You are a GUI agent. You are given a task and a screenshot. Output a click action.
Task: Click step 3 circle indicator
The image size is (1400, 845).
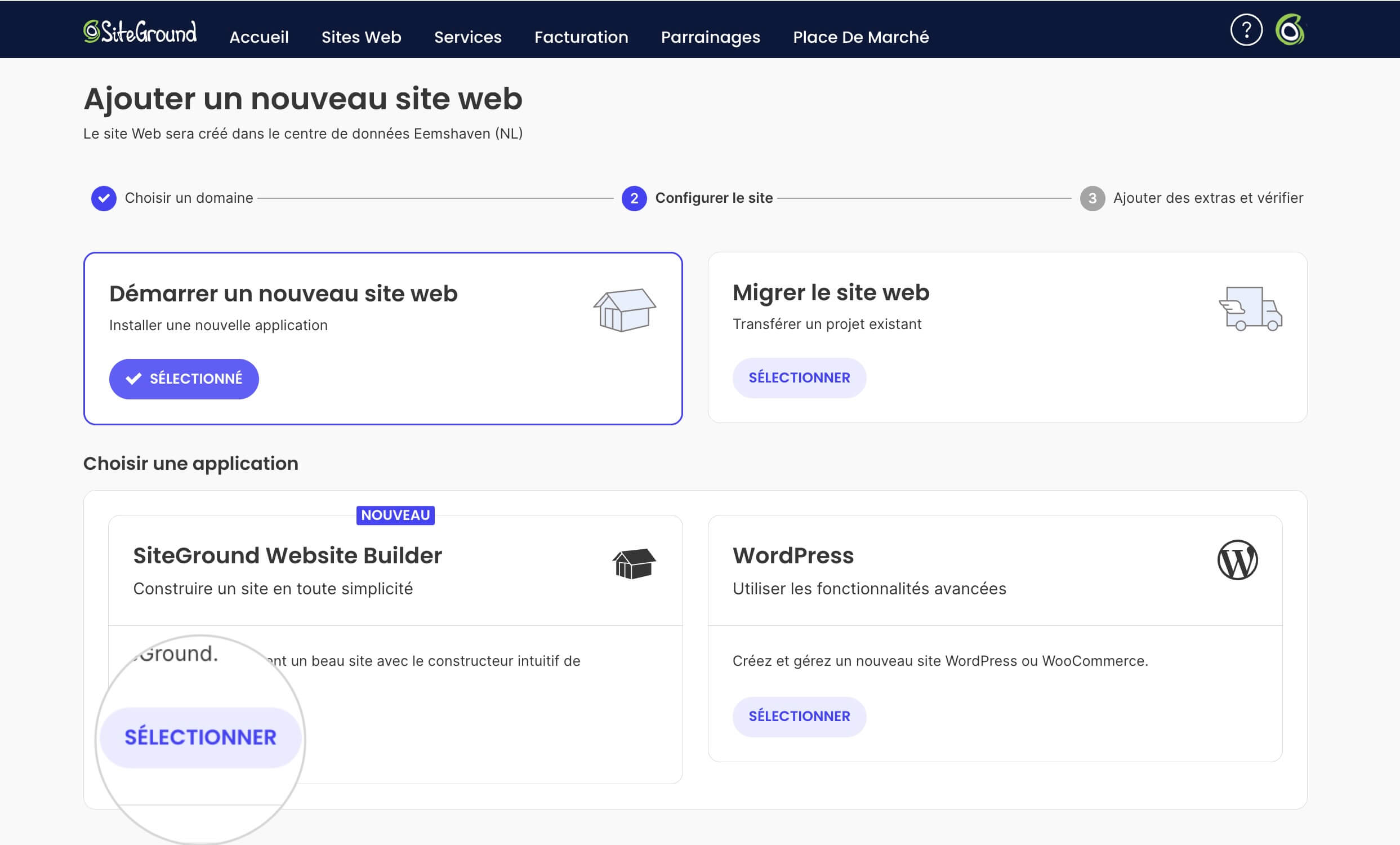[x=1091, y=198]
